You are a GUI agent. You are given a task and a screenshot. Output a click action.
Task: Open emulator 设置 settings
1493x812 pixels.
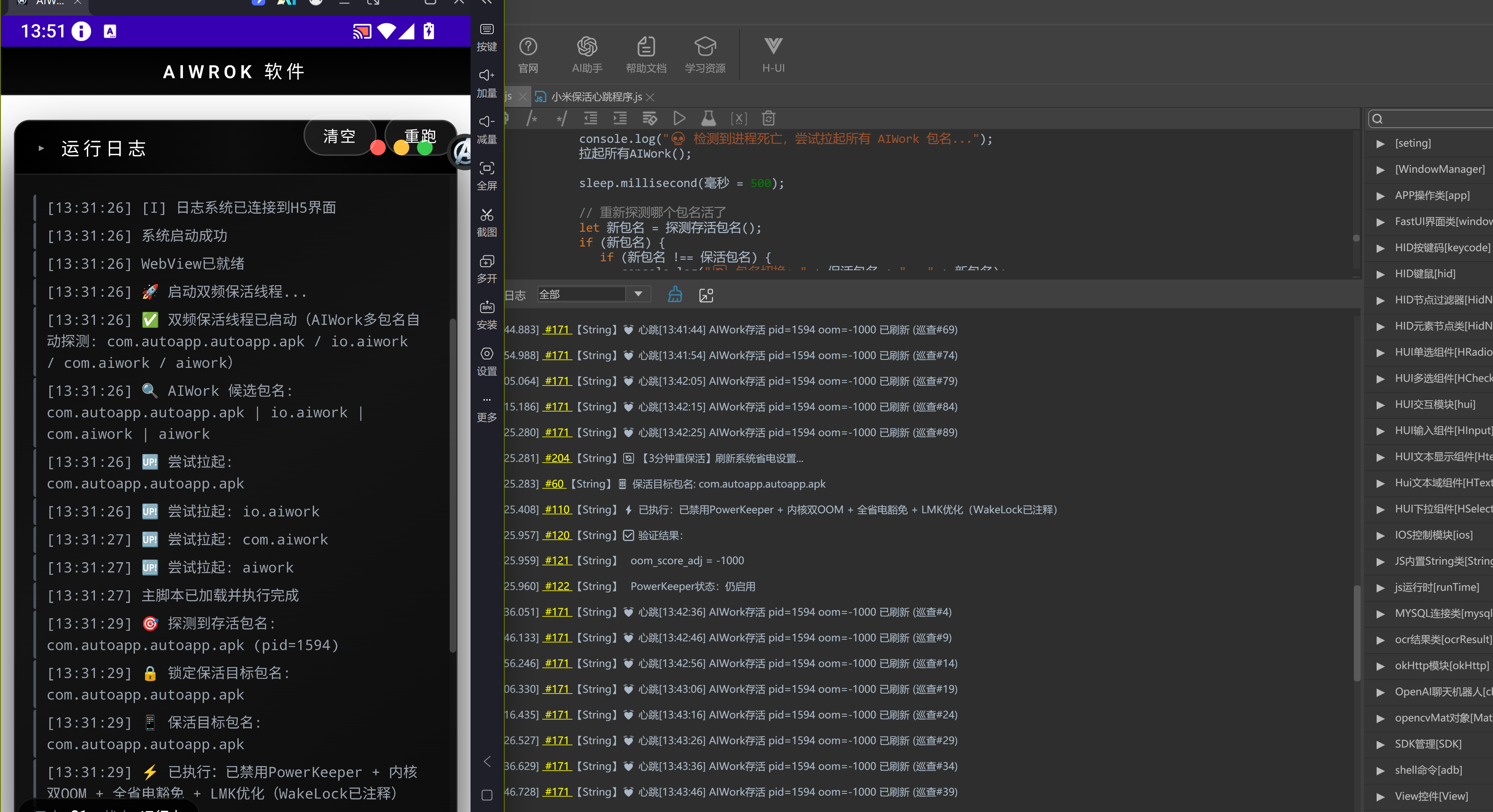[x=486, y=362]
